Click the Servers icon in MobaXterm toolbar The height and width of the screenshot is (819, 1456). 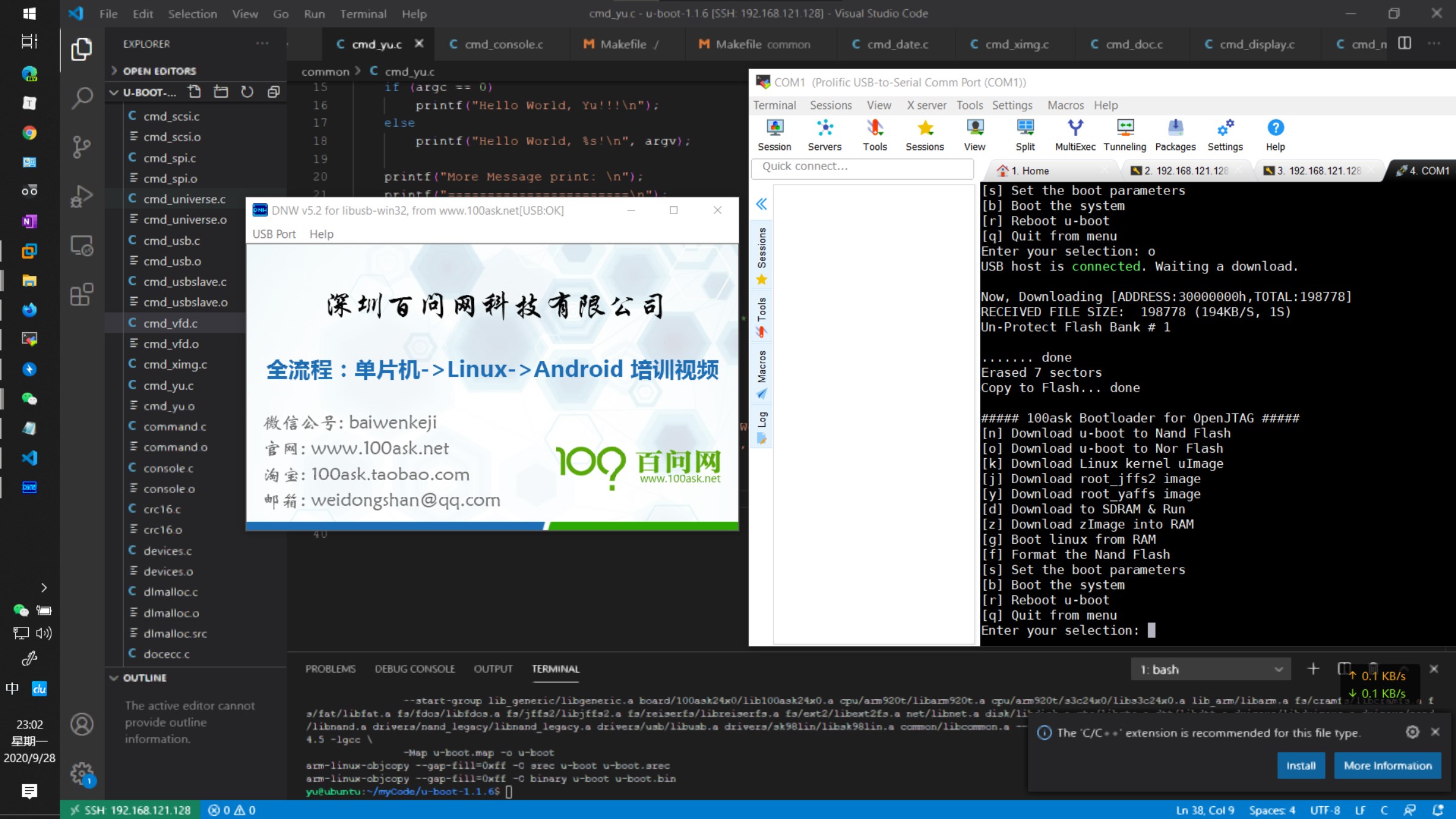click(x=825, y=135)
